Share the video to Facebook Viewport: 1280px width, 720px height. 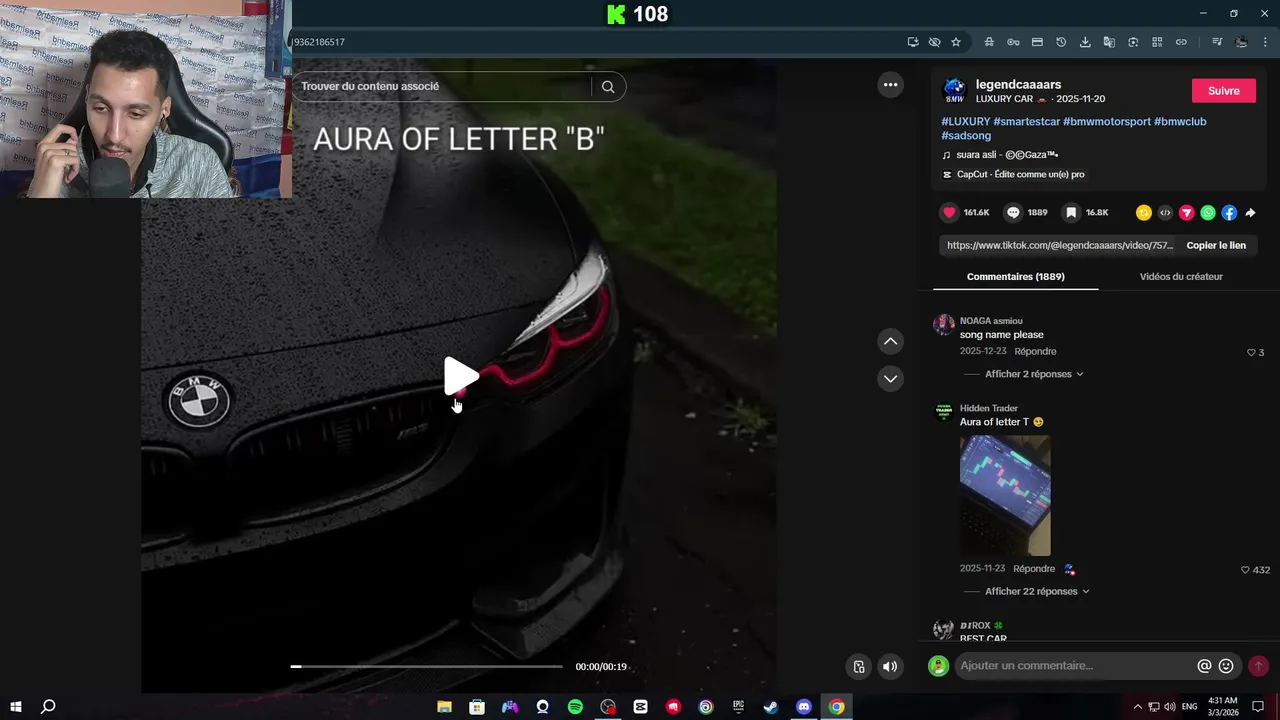[x=1229, y=212]
